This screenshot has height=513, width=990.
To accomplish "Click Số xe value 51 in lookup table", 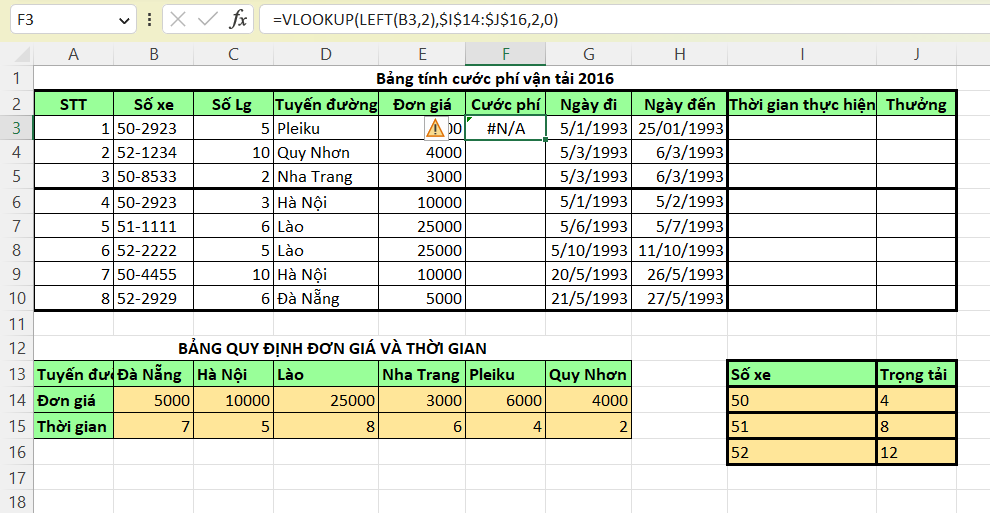I will (802, 426).
